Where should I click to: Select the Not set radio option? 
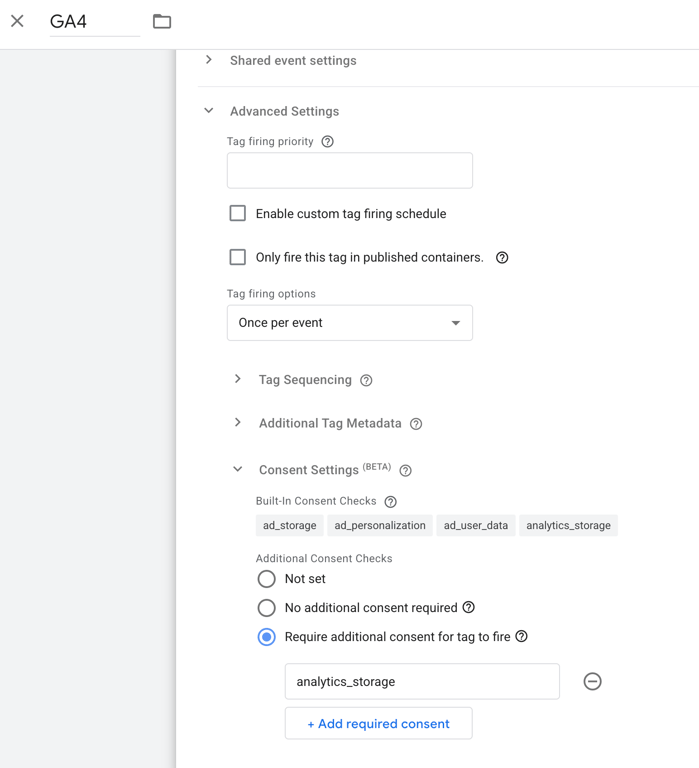(266, 579)
